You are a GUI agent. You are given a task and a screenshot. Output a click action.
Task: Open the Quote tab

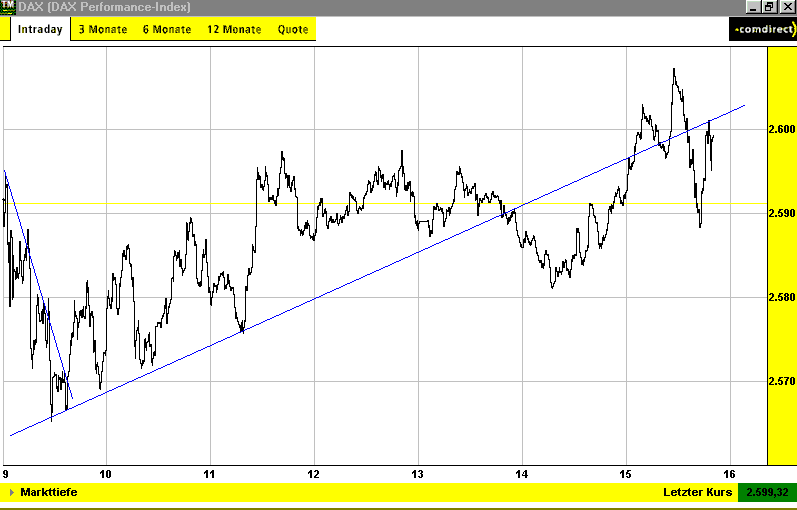293,29
